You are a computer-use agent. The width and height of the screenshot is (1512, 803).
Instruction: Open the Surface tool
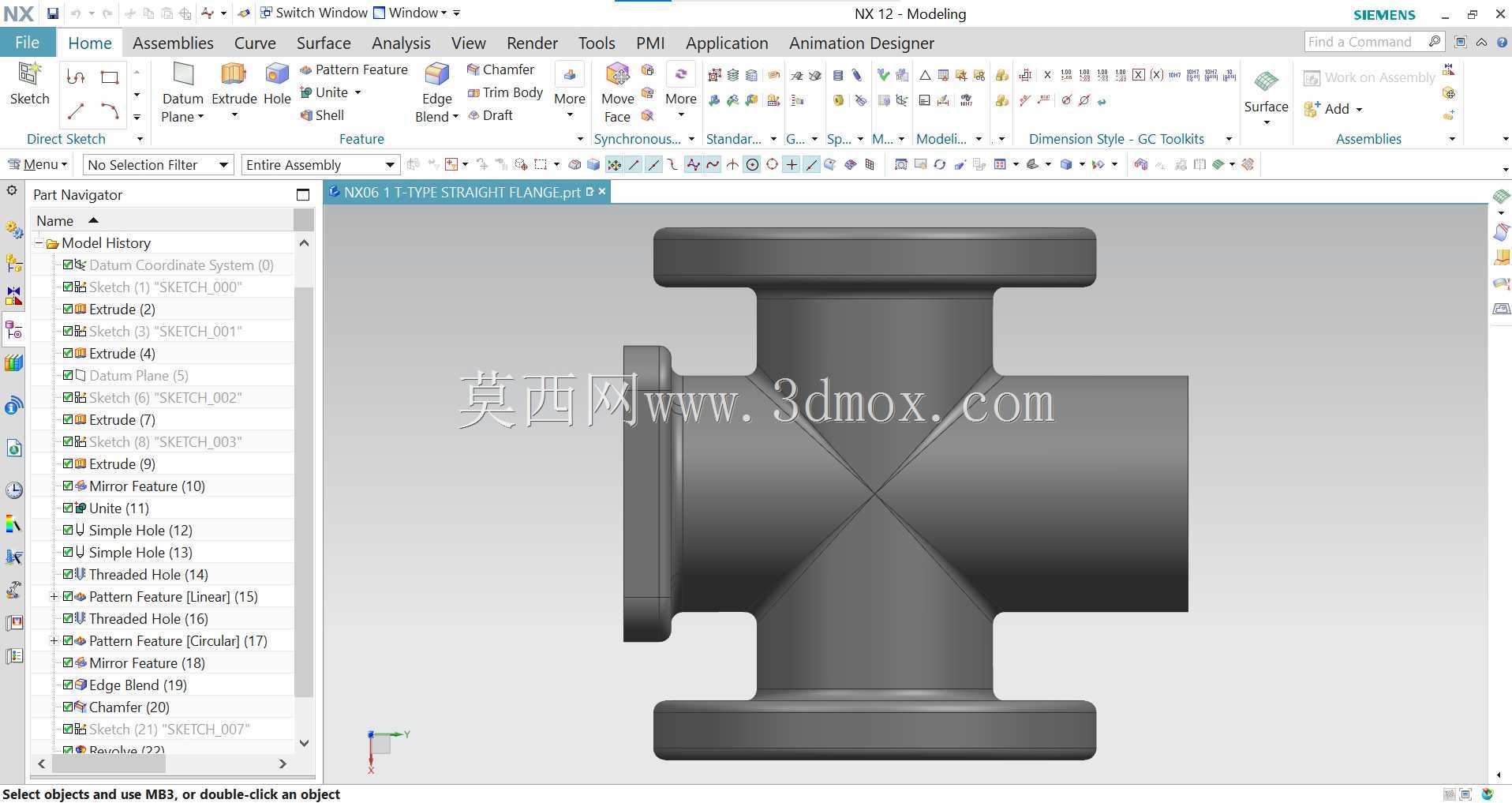click(x=1266, y=92)
